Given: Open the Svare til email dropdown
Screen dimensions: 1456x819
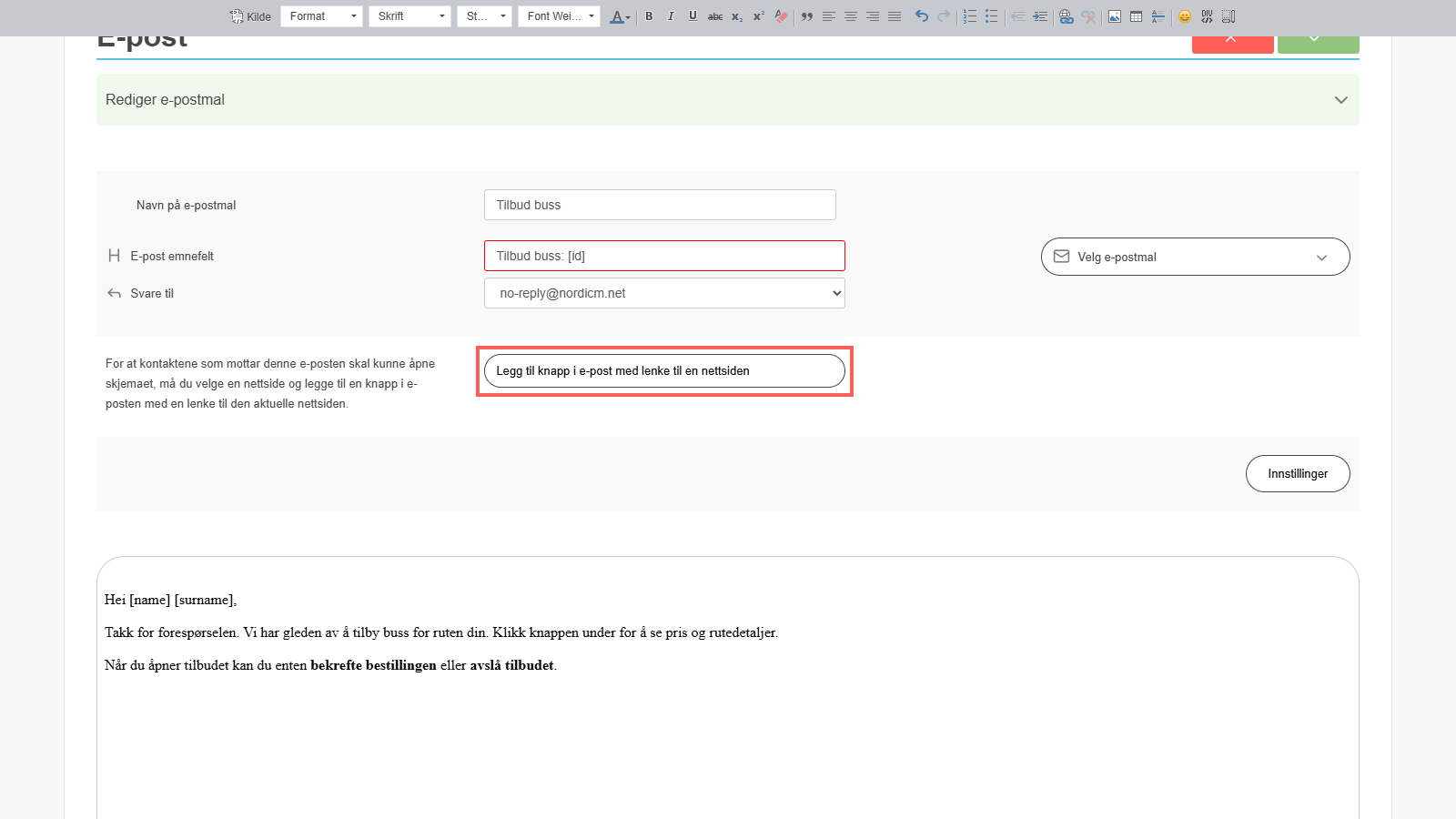Looking at the screenshot, I should (664, 293).
